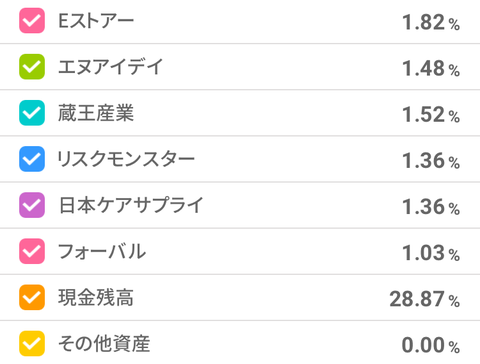The height and width of the screenshot is (364, 480).
Task: Click the 28.87% cash balance value
Action: (x=425, y=299)
